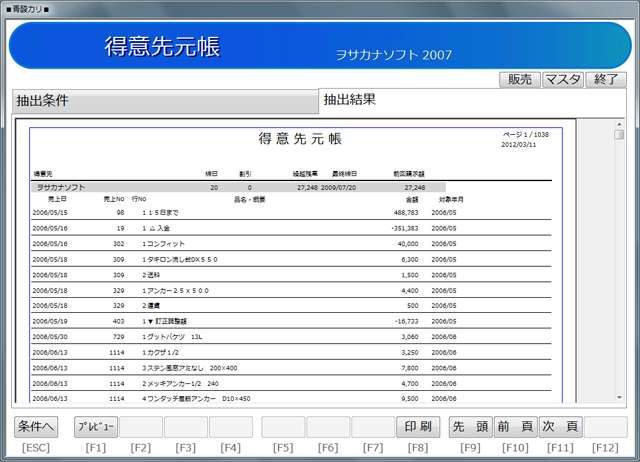
Task: Click the sales number 98
Action: pos(120,213)
